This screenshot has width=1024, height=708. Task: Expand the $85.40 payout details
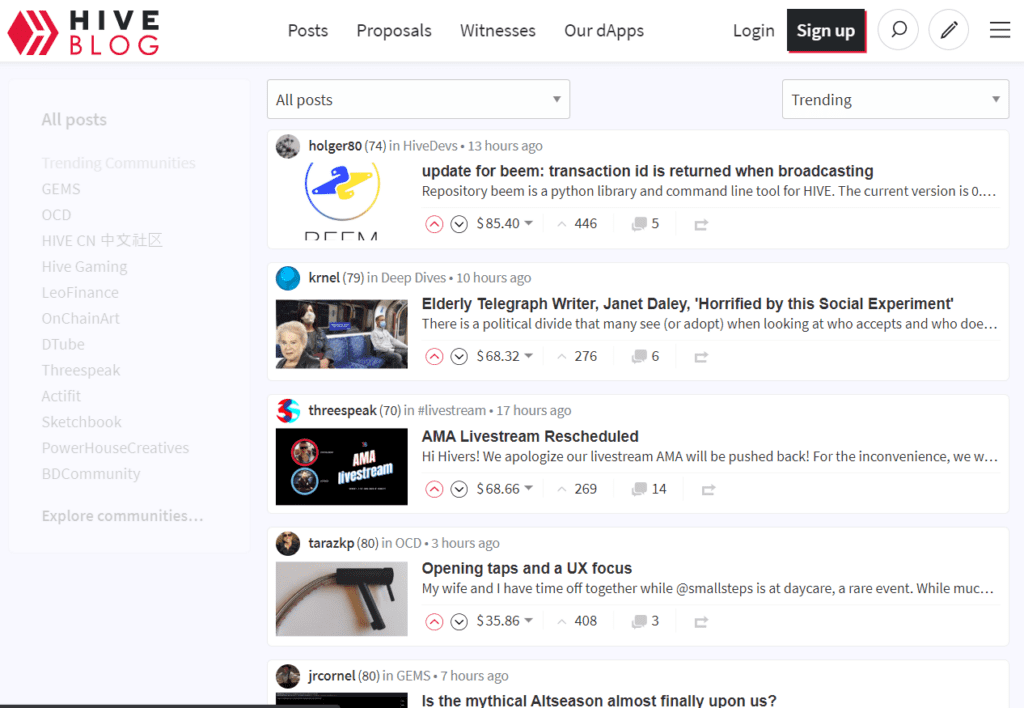pyautogui.click(x=504, y=223)
